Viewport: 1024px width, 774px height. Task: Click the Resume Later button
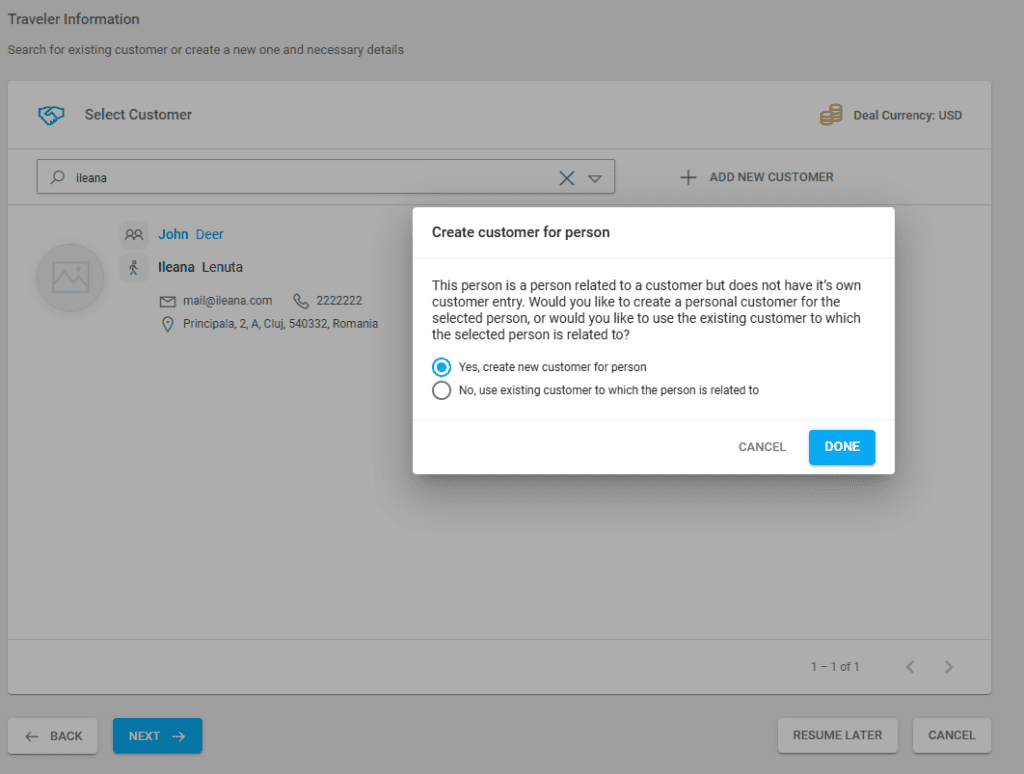[x=837, y=735]
